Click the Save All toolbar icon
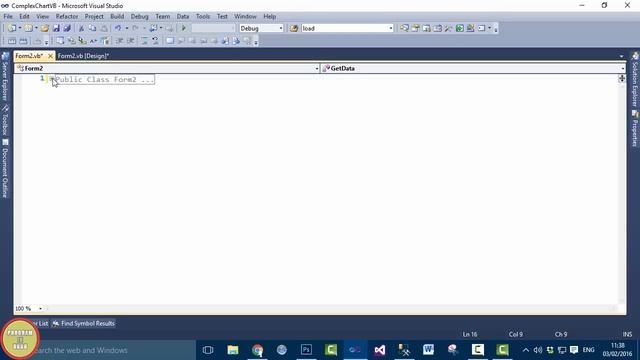The height and width of the screenshot is (360, 640). (67, 28)
